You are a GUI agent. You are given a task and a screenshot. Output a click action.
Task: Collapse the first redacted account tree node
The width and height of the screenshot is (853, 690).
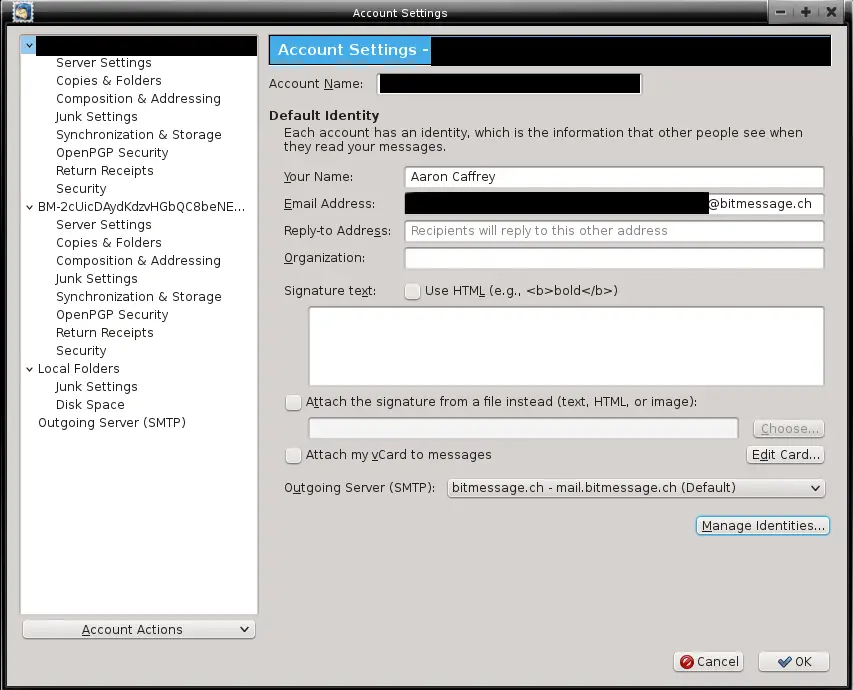click(29, 45)
